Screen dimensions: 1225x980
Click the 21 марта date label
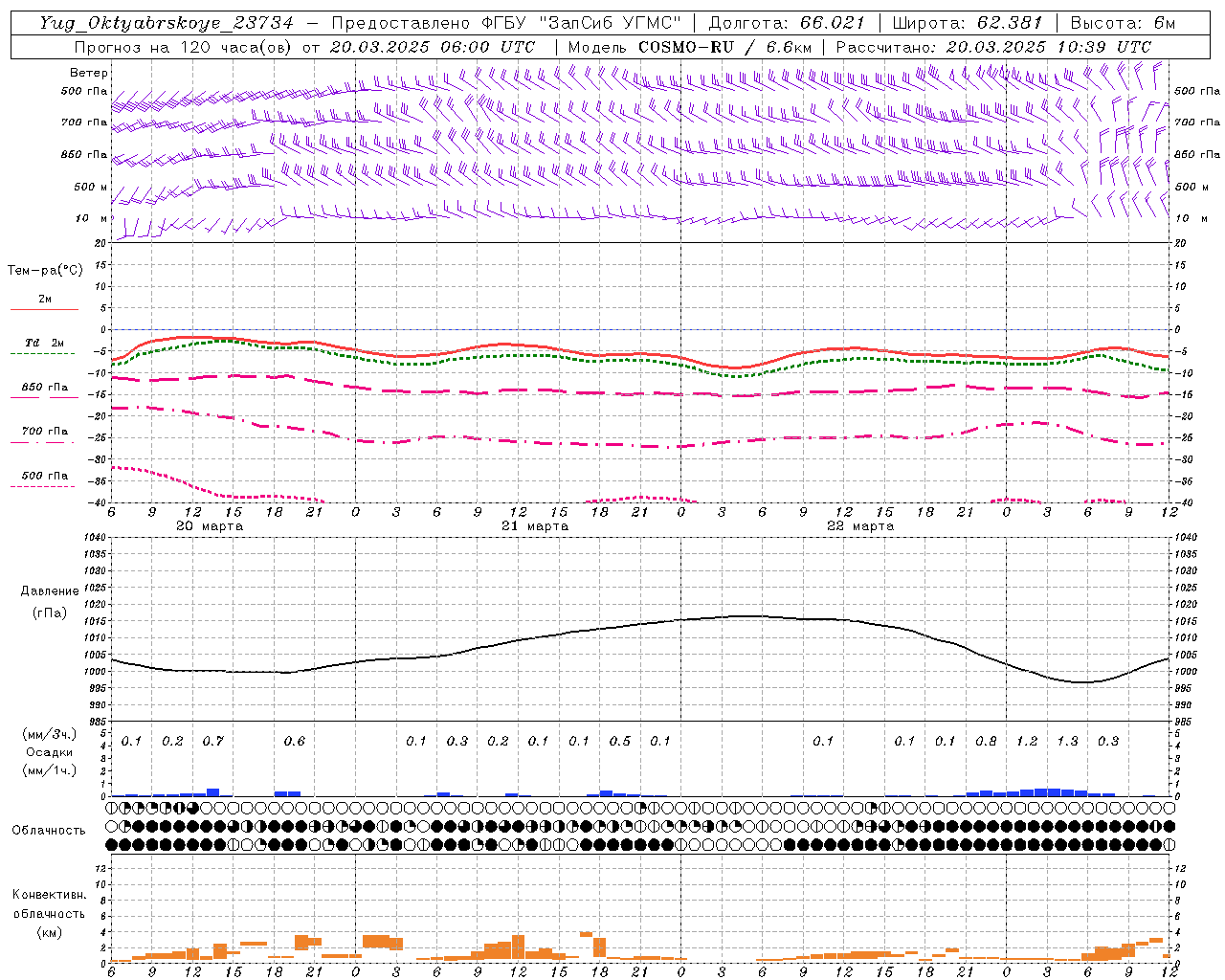(x=535, y=526)
